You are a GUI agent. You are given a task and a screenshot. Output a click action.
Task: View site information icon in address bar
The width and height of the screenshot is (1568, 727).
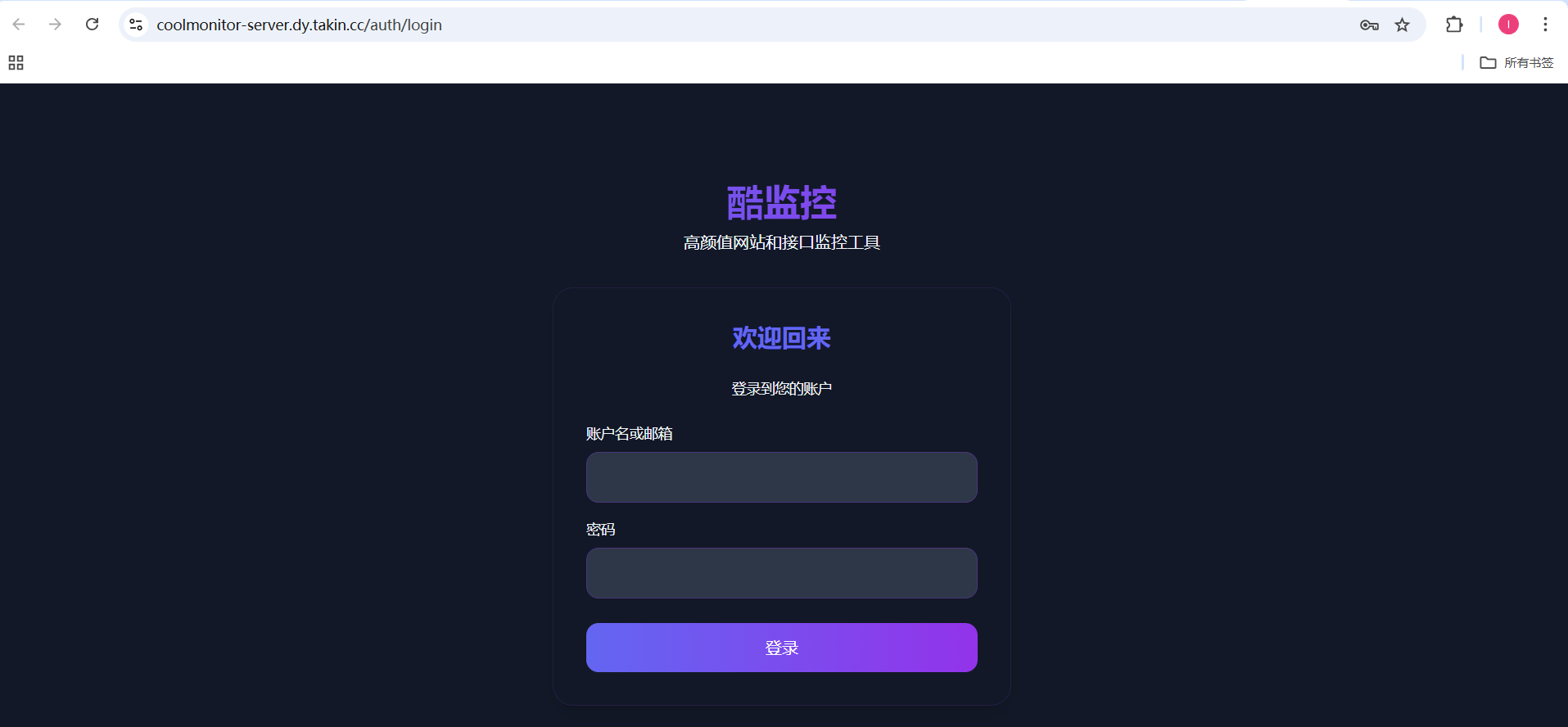pyautogui.click(x=137, y=25)
